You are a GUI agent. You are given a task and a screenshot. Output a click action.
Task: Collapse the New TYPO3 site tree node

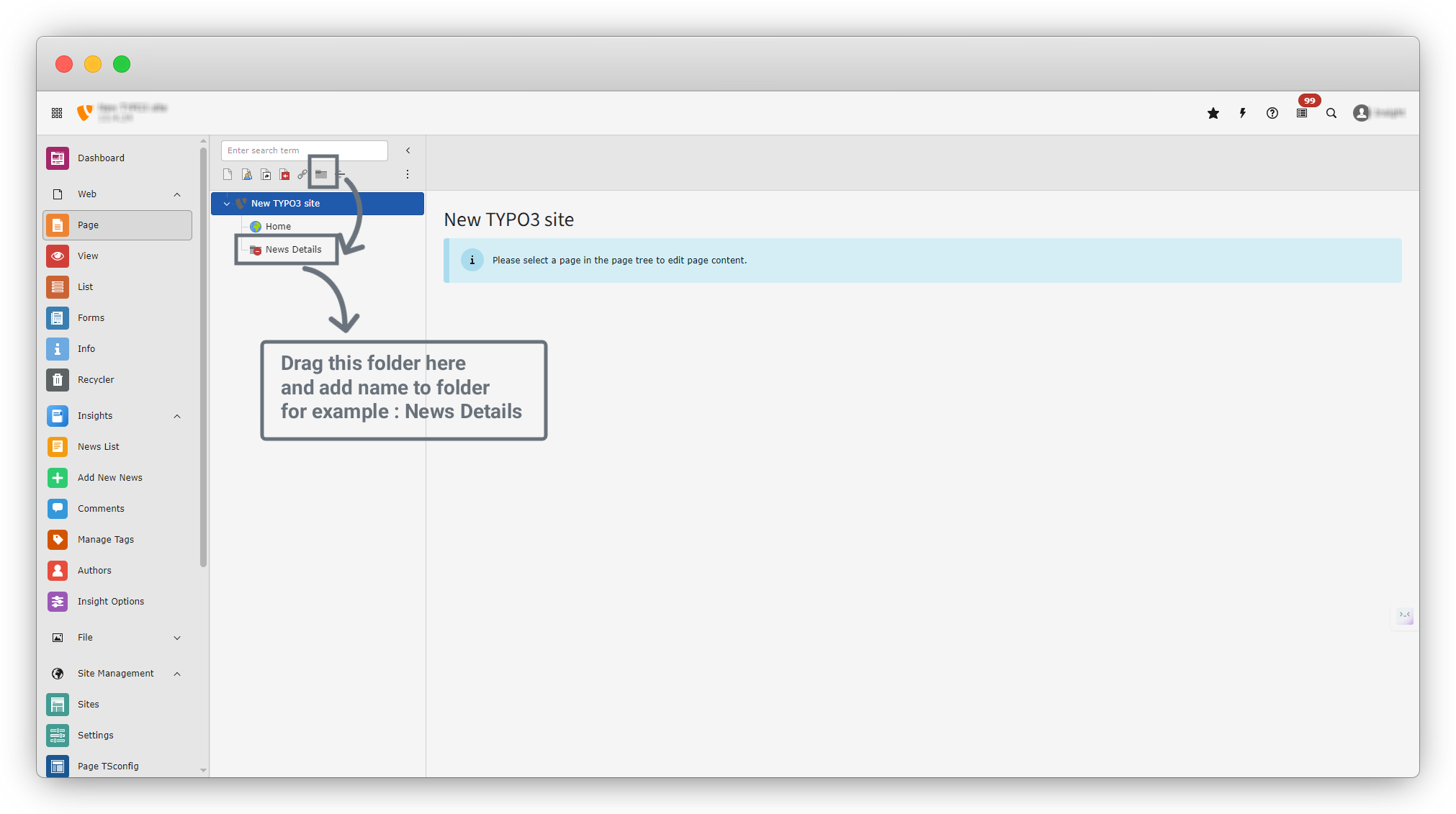[x=227, y=204]
